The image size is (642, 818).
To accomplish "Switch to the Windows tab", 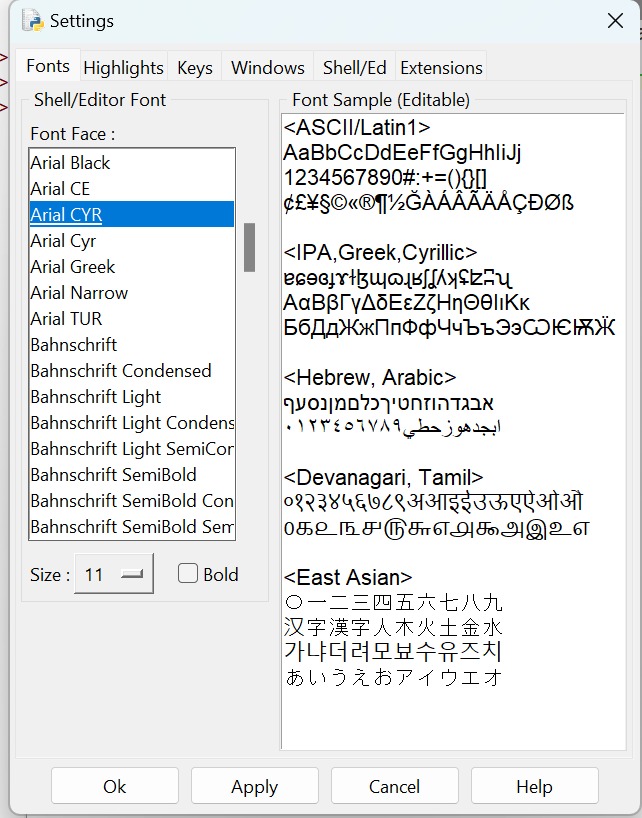I will [266, 67].
